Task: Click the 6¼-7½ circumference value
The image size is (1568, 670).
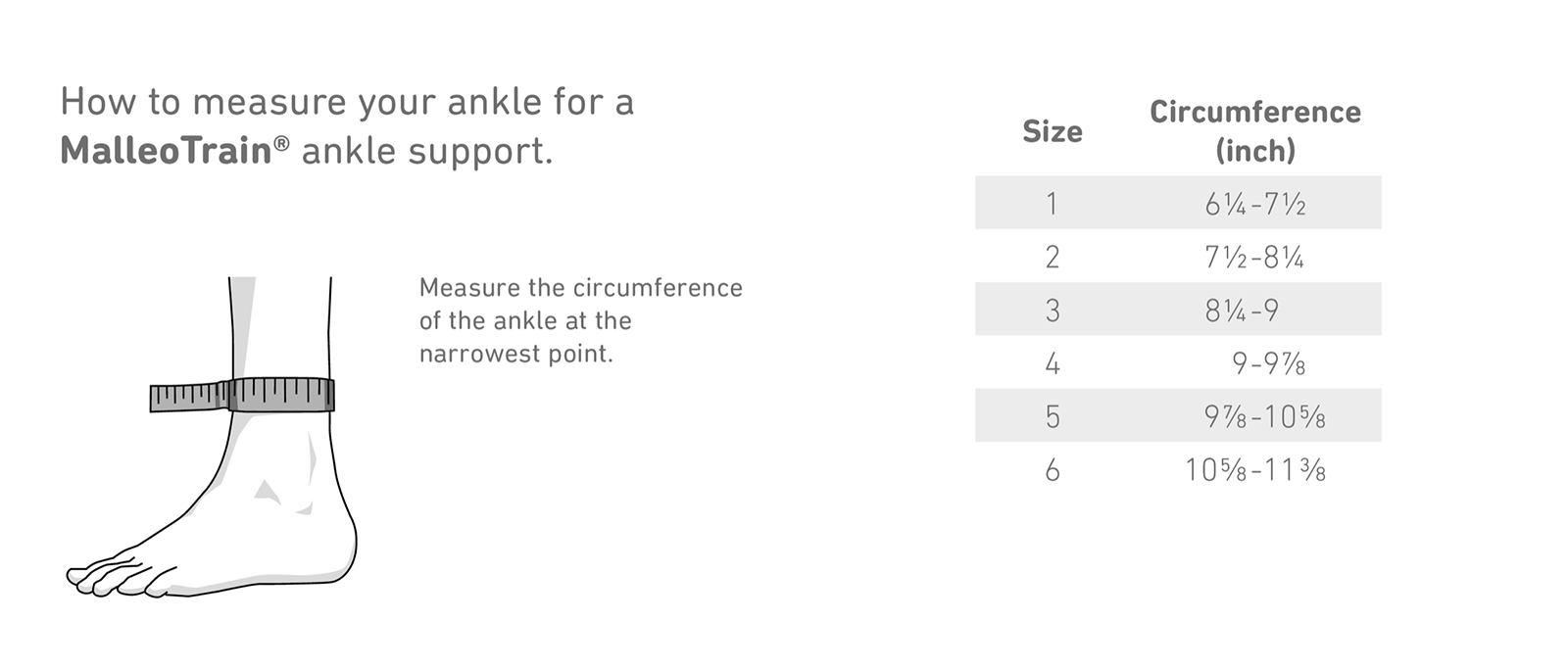Action: pyautogui.click(x=1254, y=204)
